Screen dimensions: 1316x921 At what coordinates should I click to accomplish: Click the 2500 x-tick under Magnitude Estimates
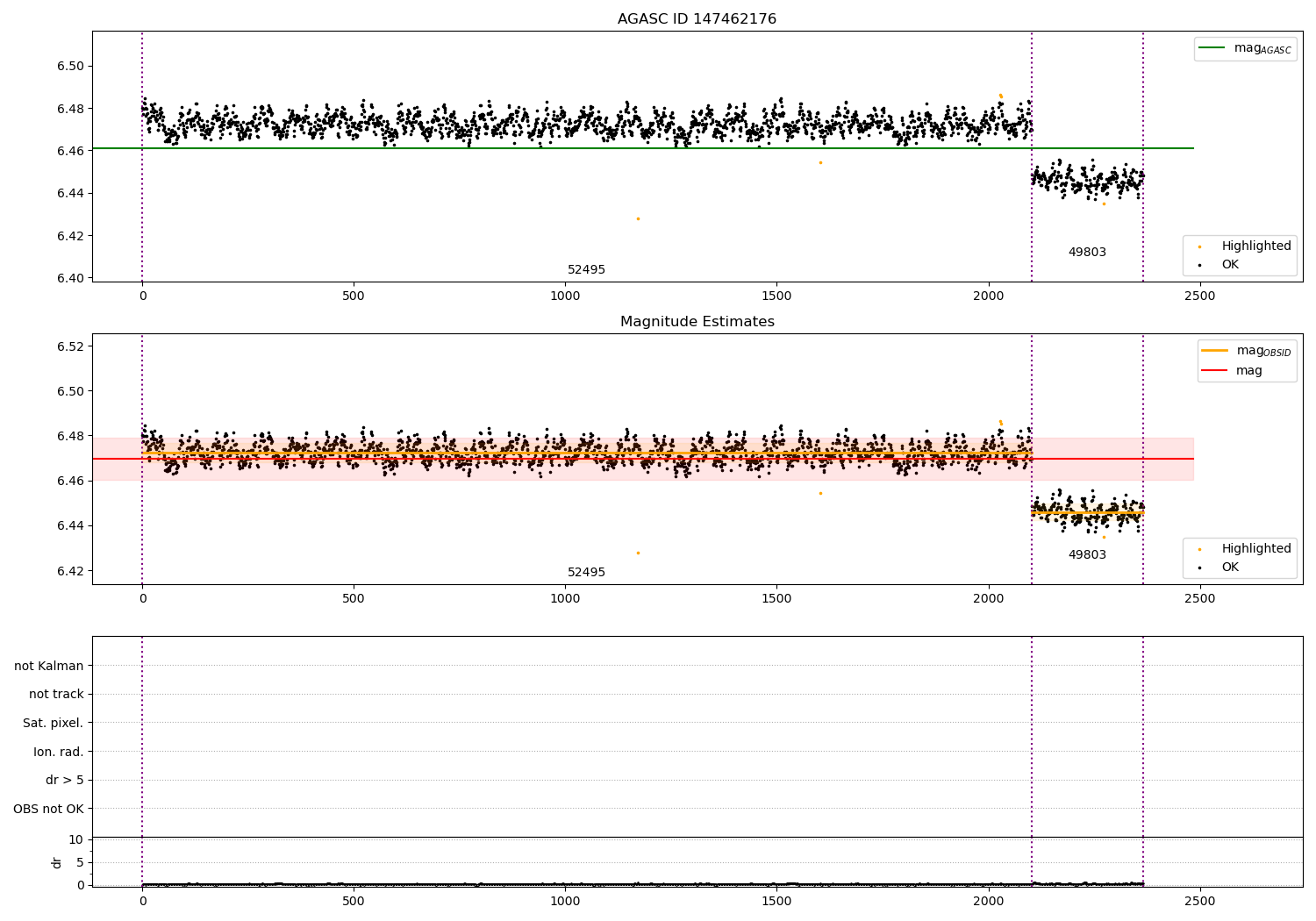1200,599
